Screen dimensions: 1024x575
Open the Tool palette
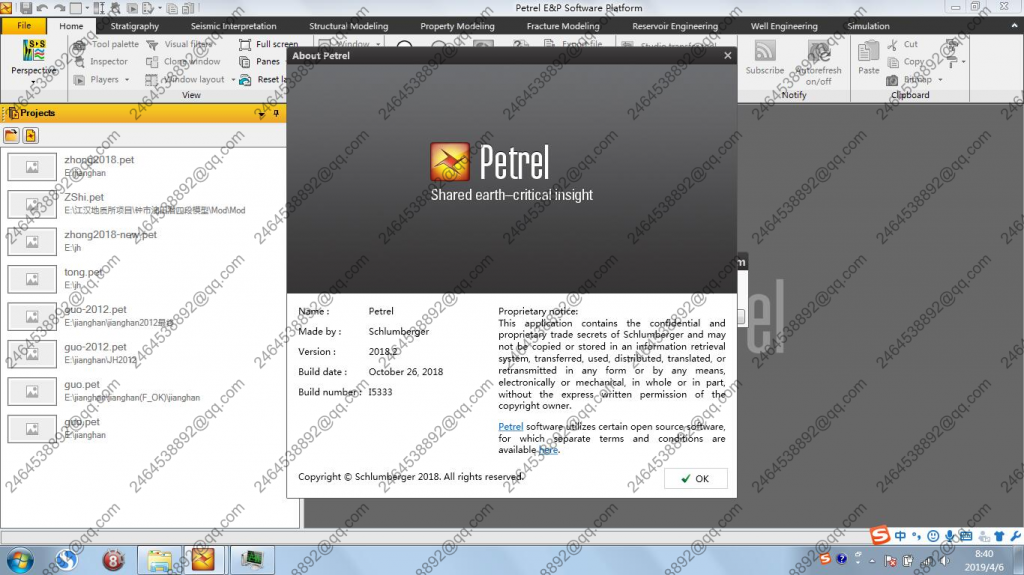[106, 44]
